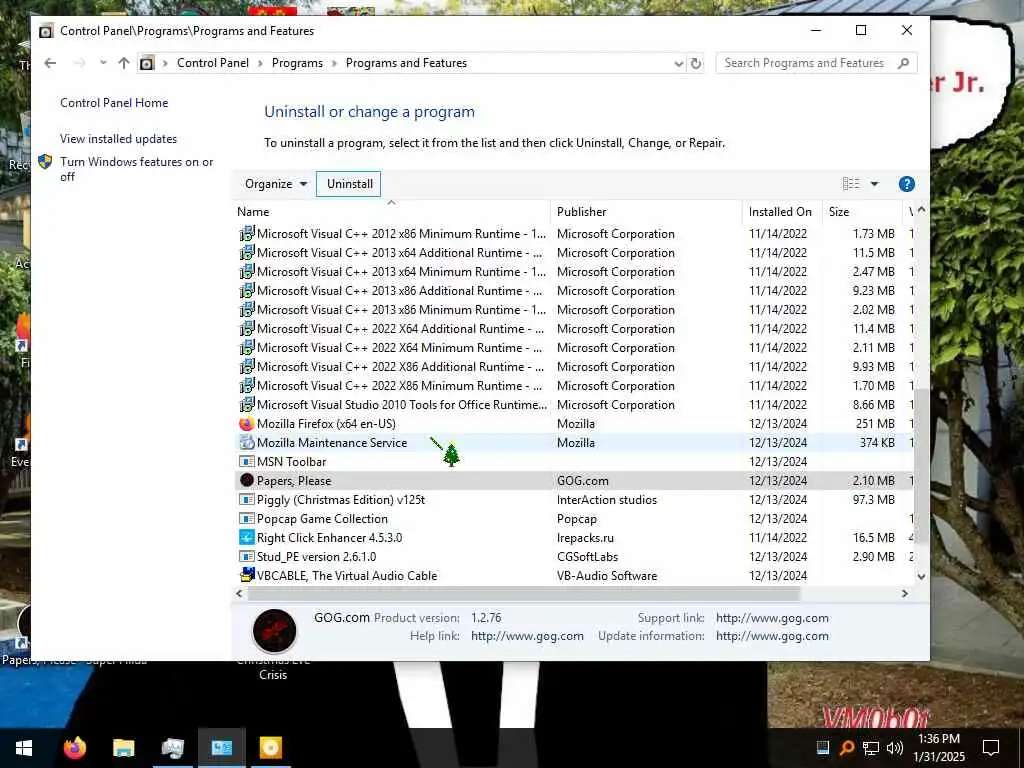The width and height of the screenshot is (1024, 768).
Task: Click the Help link http://www.gog.com
Action: pyautogui.click(x=527, y=636)
